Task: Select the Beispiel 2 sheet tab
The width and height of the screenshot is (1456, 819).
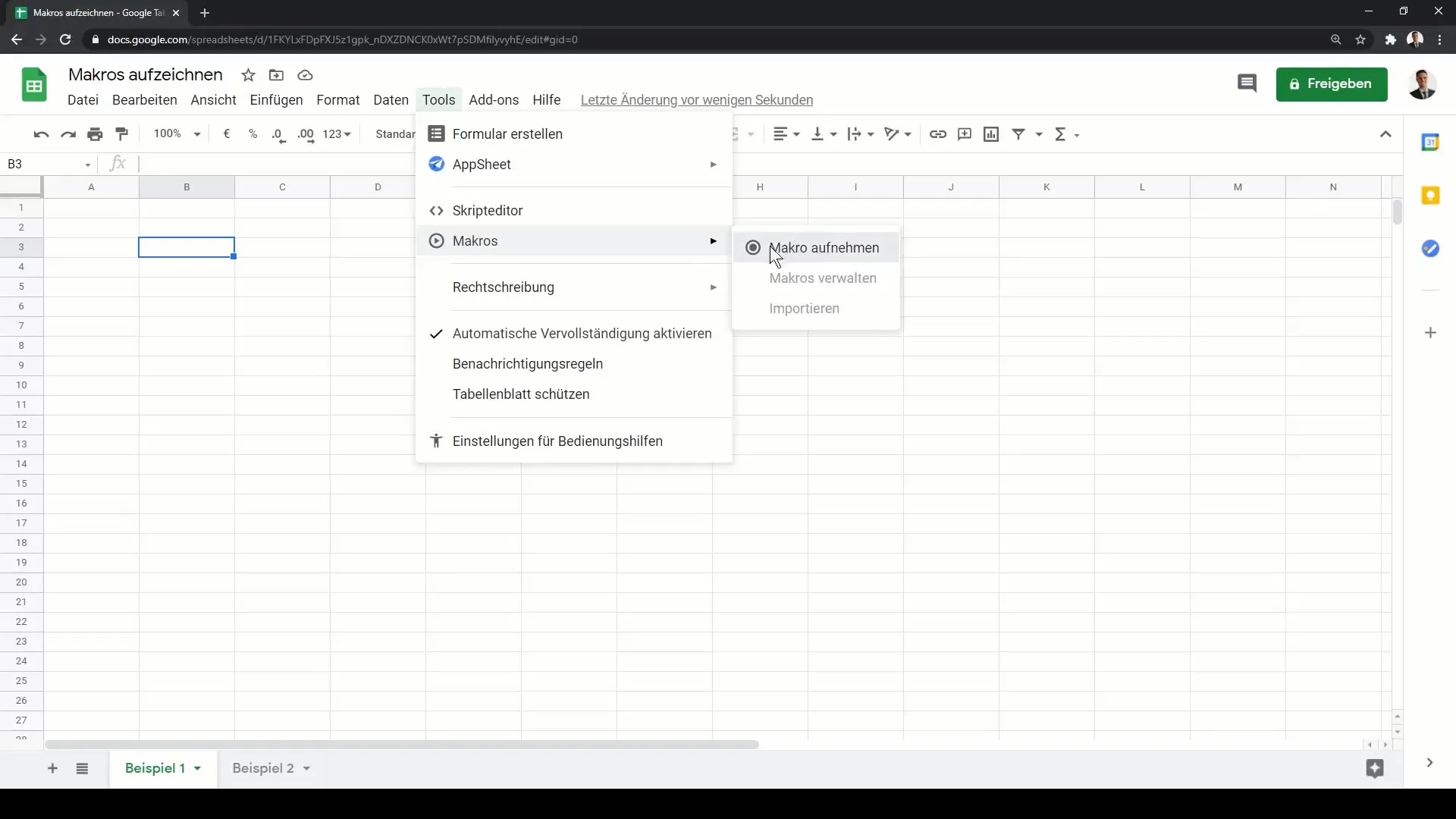Action: pos(263,768)
